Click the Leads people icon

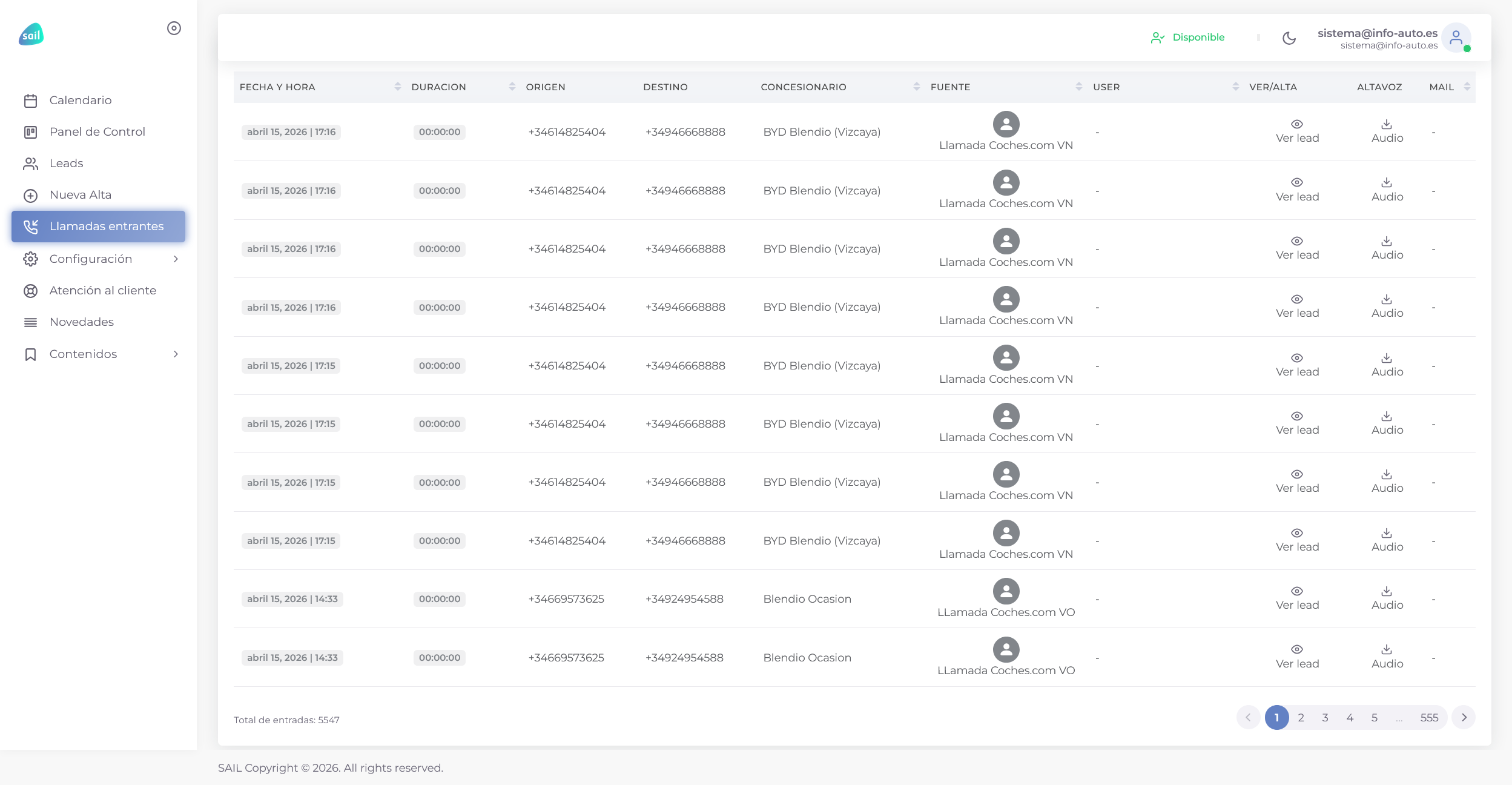(30, 164)
